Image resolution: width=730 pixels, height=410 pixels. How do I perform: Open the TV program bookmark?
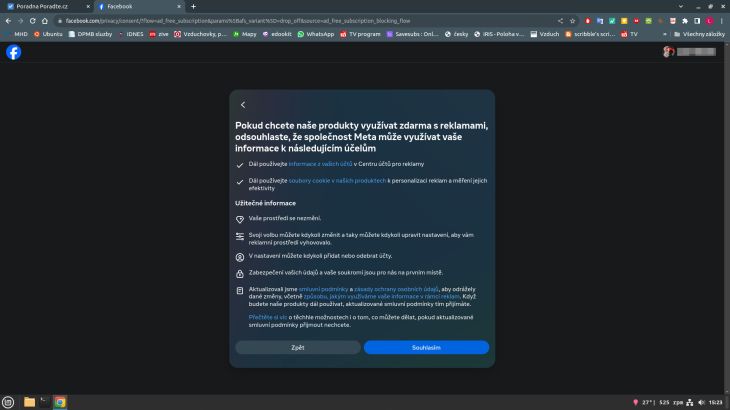[x=360, y=34]
